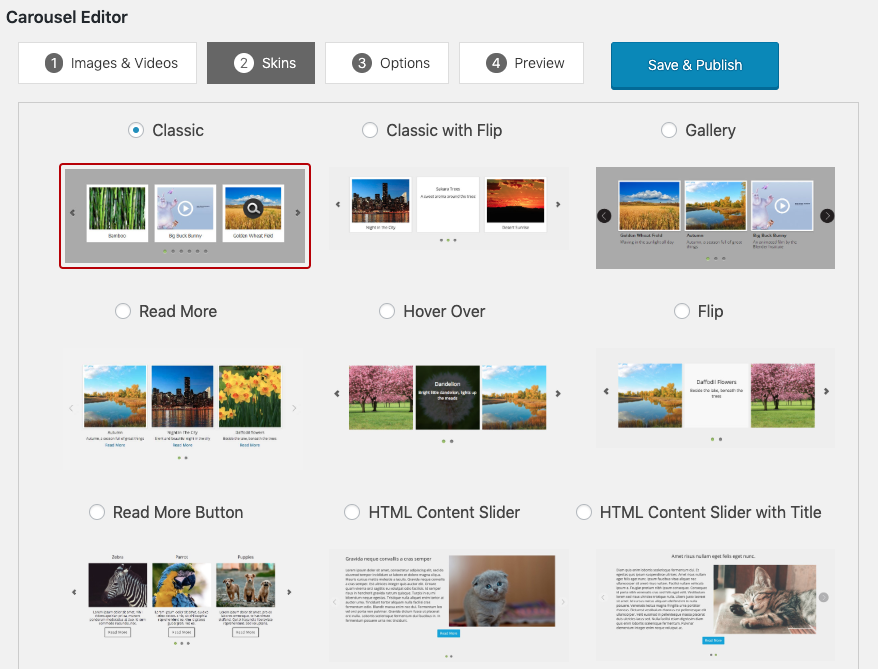Choose the Hover Over radio button
Viewport: 878px width, 669px height.
click(x=387, y=311)
